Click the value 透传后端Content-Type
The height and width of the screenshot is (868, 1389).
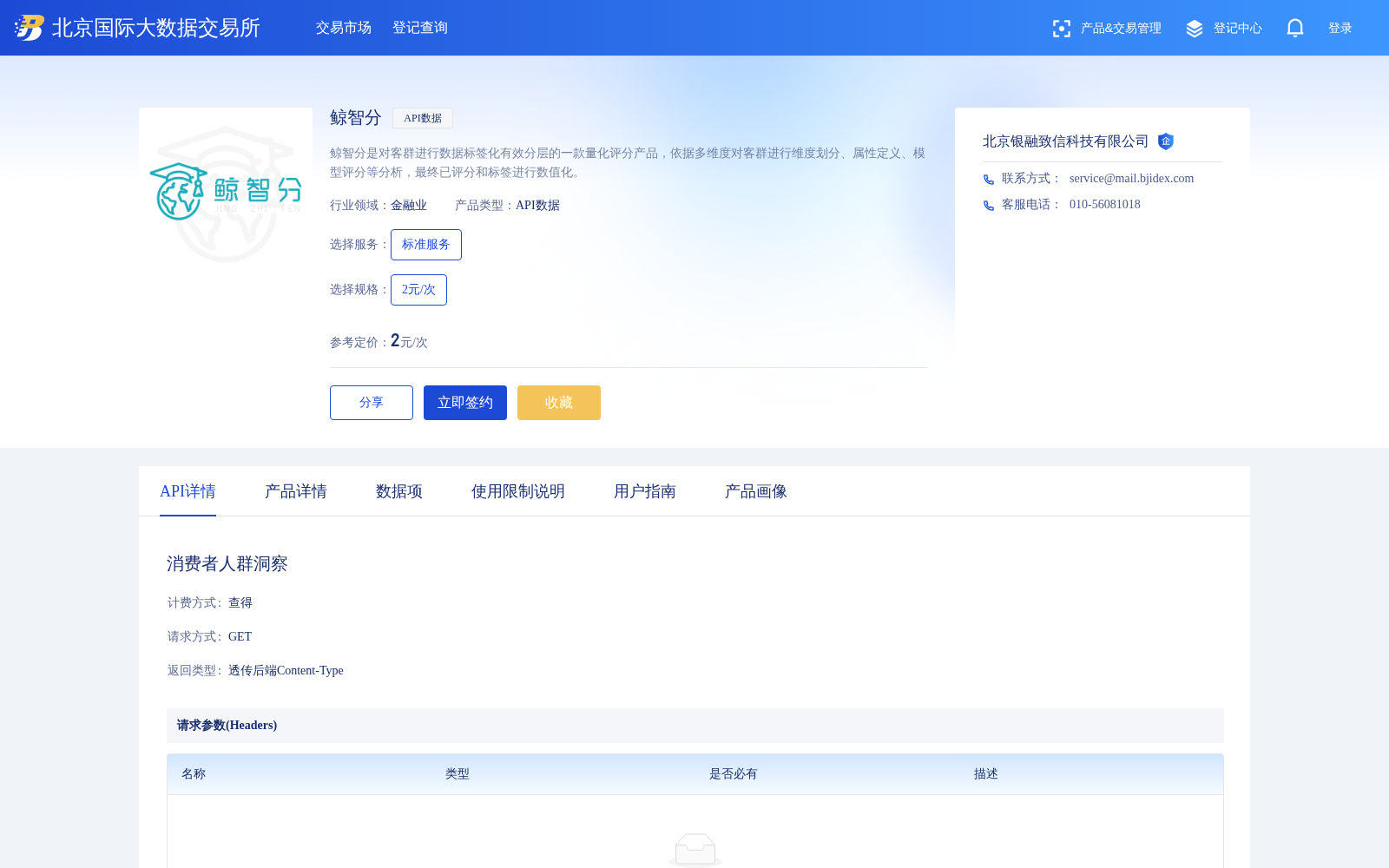tap(286, 671)
